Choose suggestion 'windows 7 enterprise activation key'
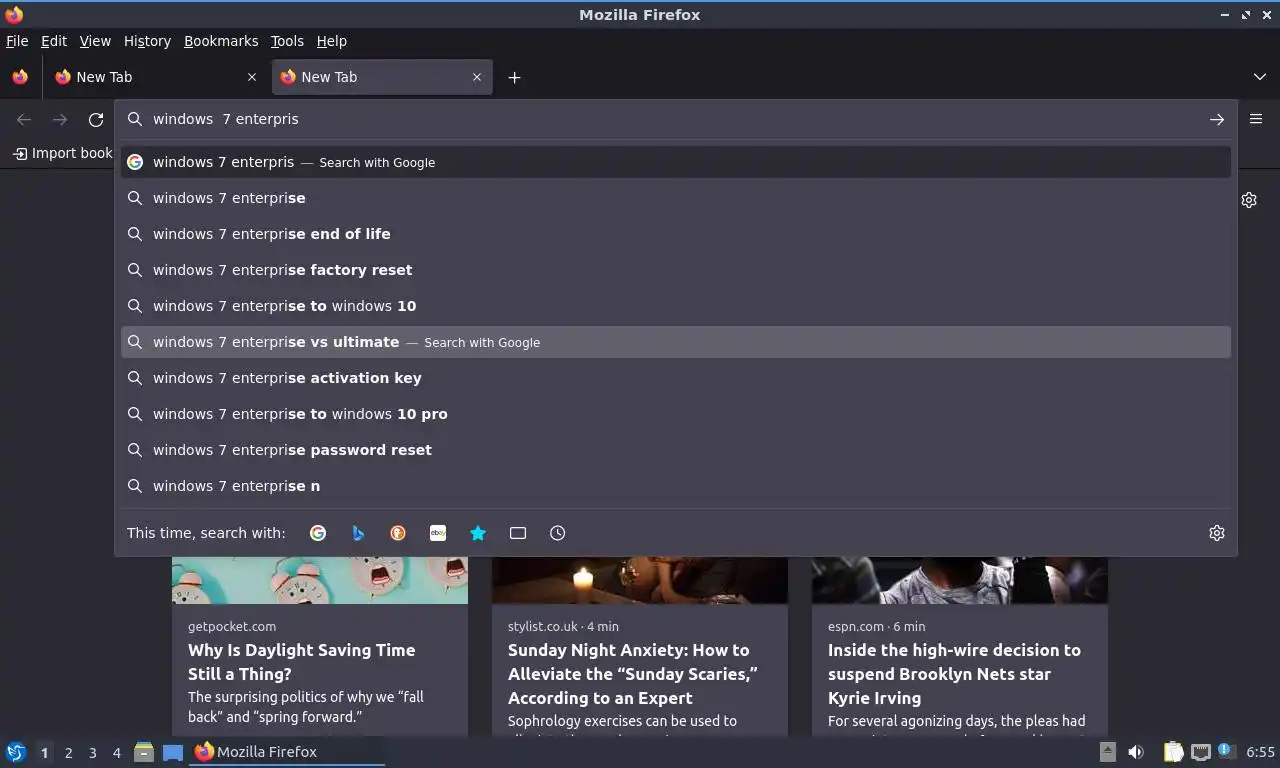This screenshot has width=1280, height=768. 676,378
